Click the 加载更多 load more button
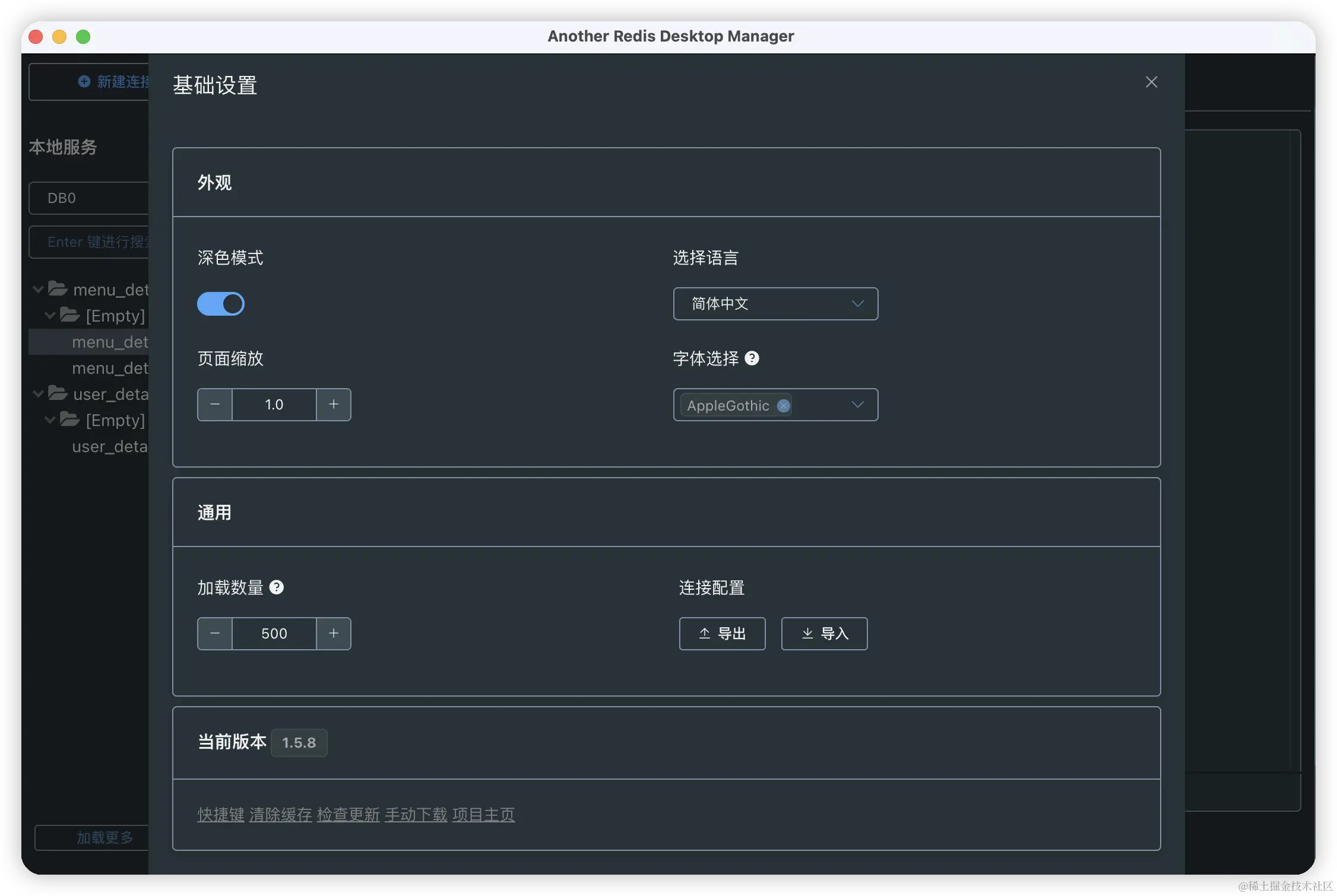Image resolution: width=1337 pixels, height=896 pixels. click(92, 837)
